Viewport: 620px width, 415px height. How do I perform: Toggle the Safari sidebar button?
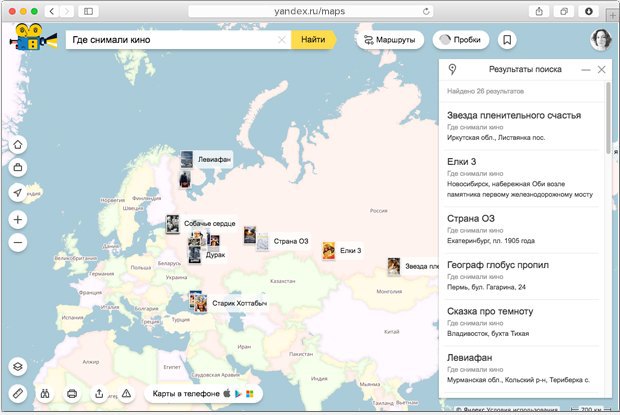(x=89, y=11)
